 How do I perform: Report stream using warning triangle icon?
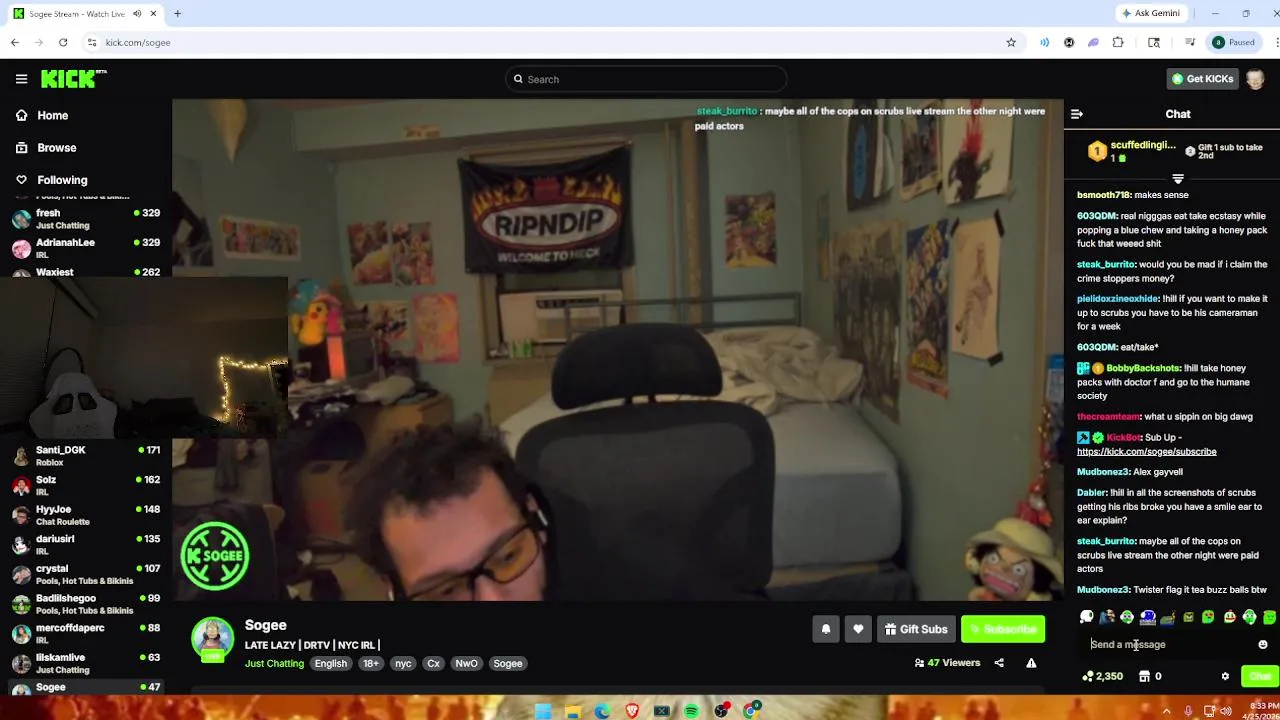coord(1031,663)
